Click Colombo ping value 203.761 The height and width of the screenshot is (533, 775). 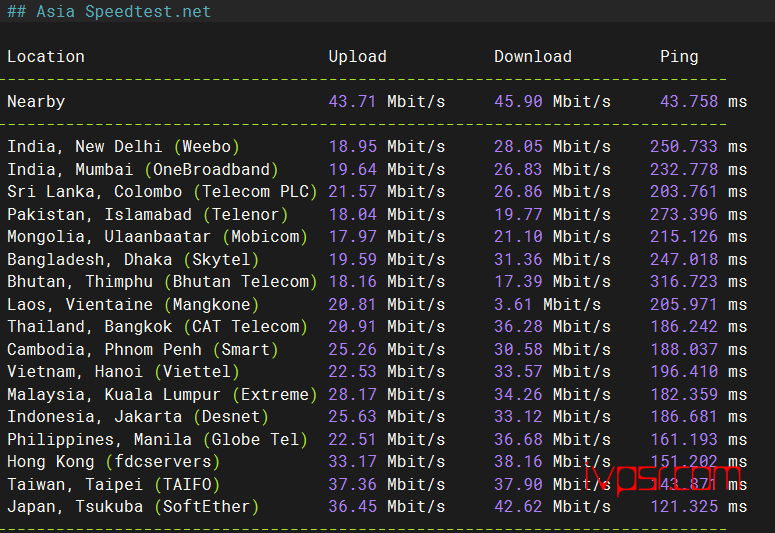684,191
